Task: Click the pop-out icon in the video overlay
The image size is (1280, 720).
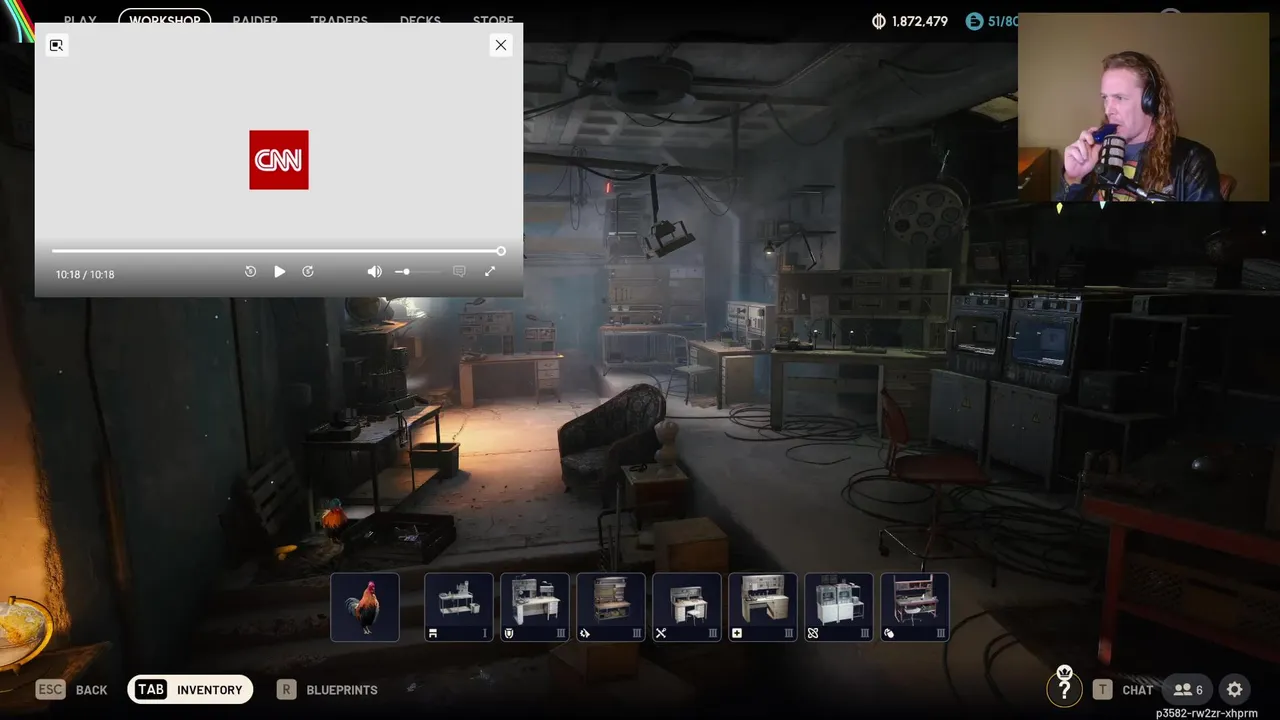Action: (x=56, y=45)
